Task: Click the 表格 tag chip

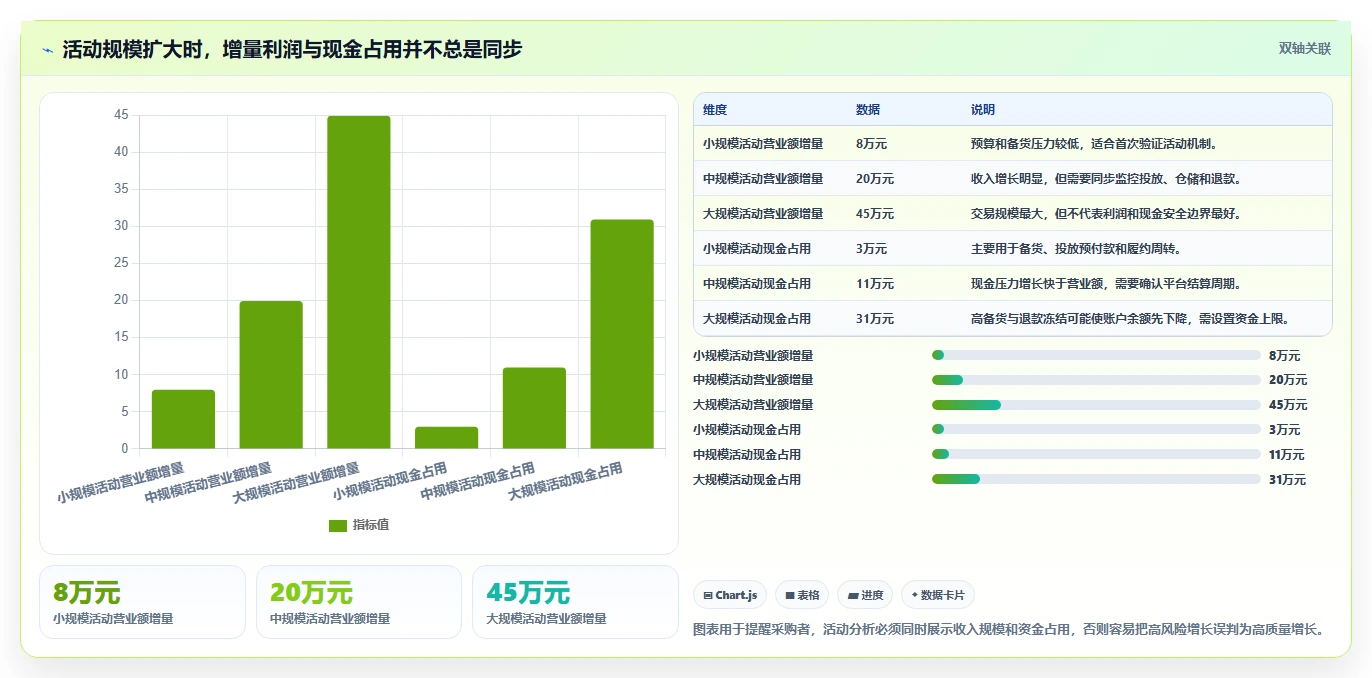Action: 802,595
